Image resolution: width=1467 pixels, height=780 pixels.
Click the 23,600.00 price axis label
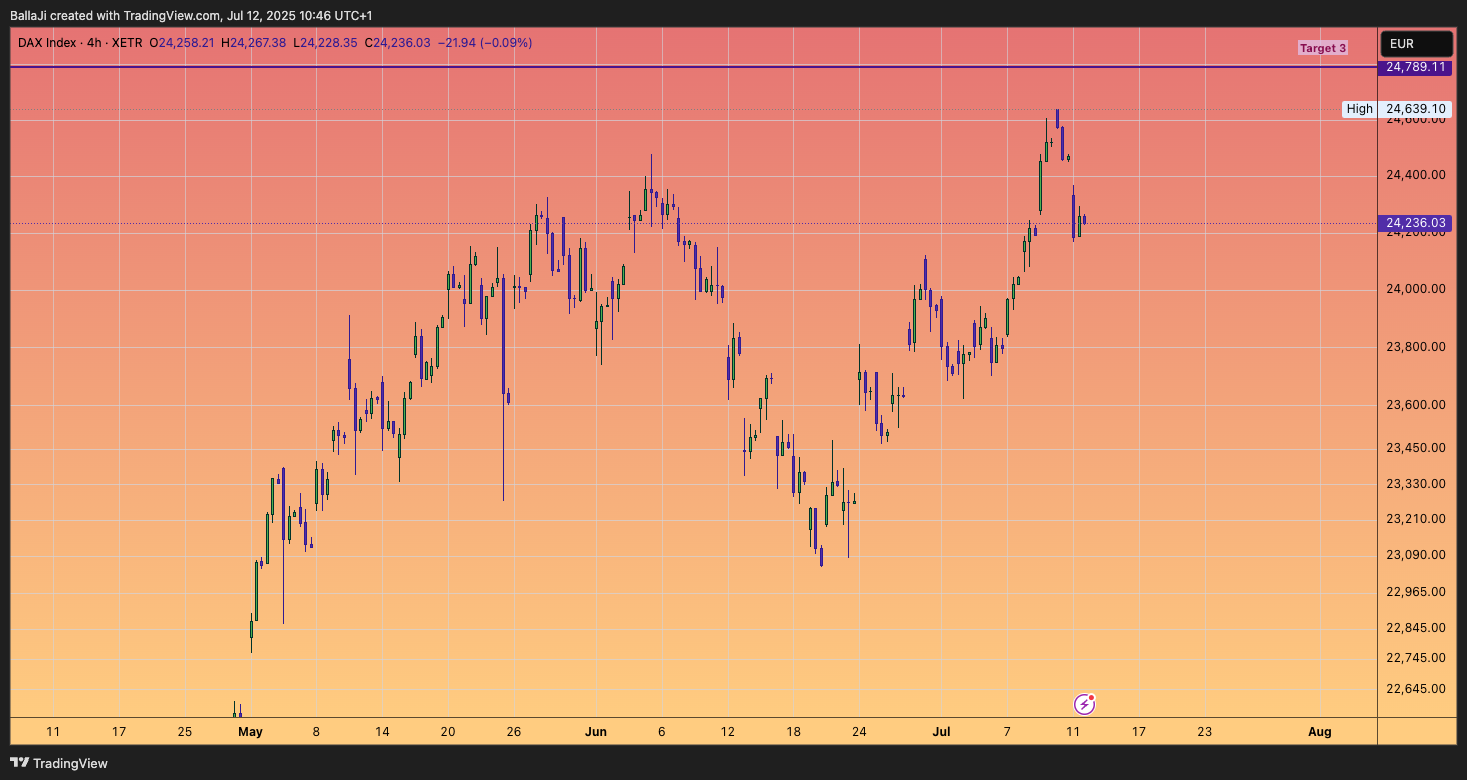click(x=1416, y=405)
